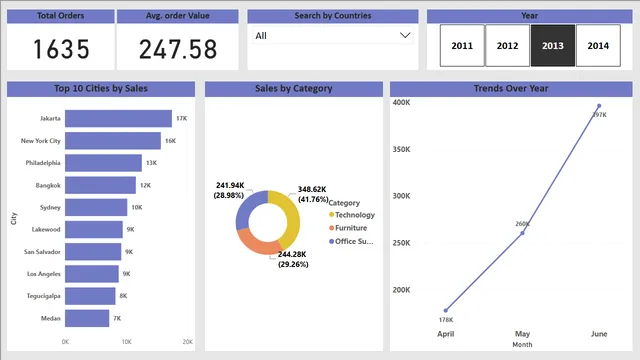
Task: Click the 'Category' legend title
Action: click(344, 203)
